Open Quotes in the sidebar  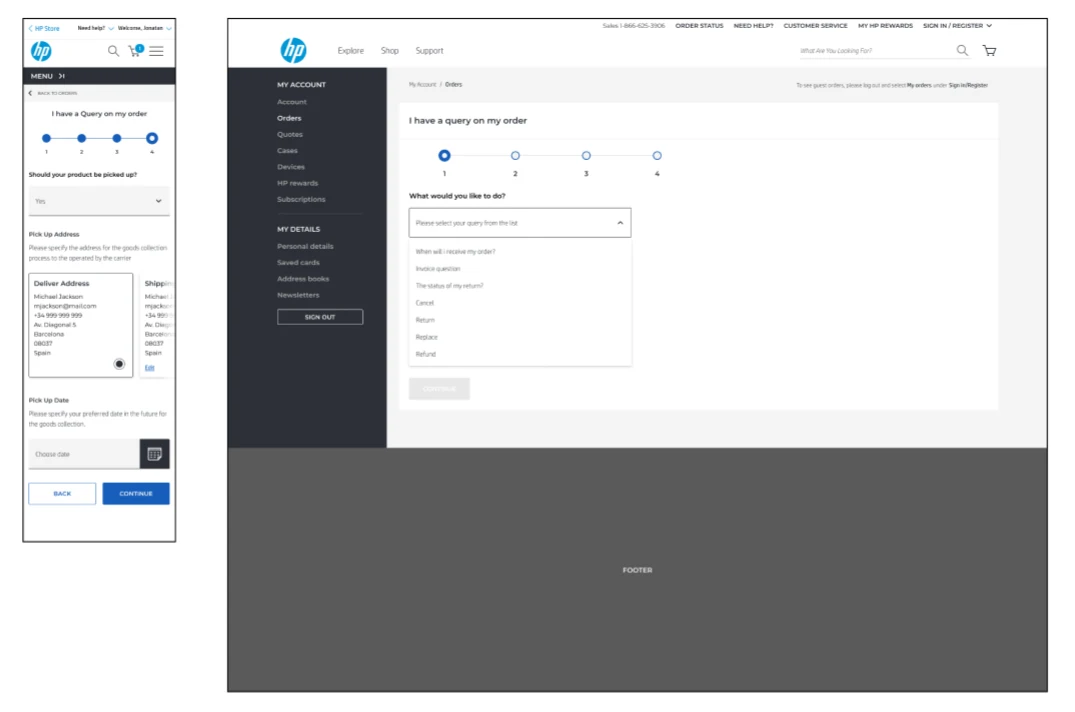[290, 135]
